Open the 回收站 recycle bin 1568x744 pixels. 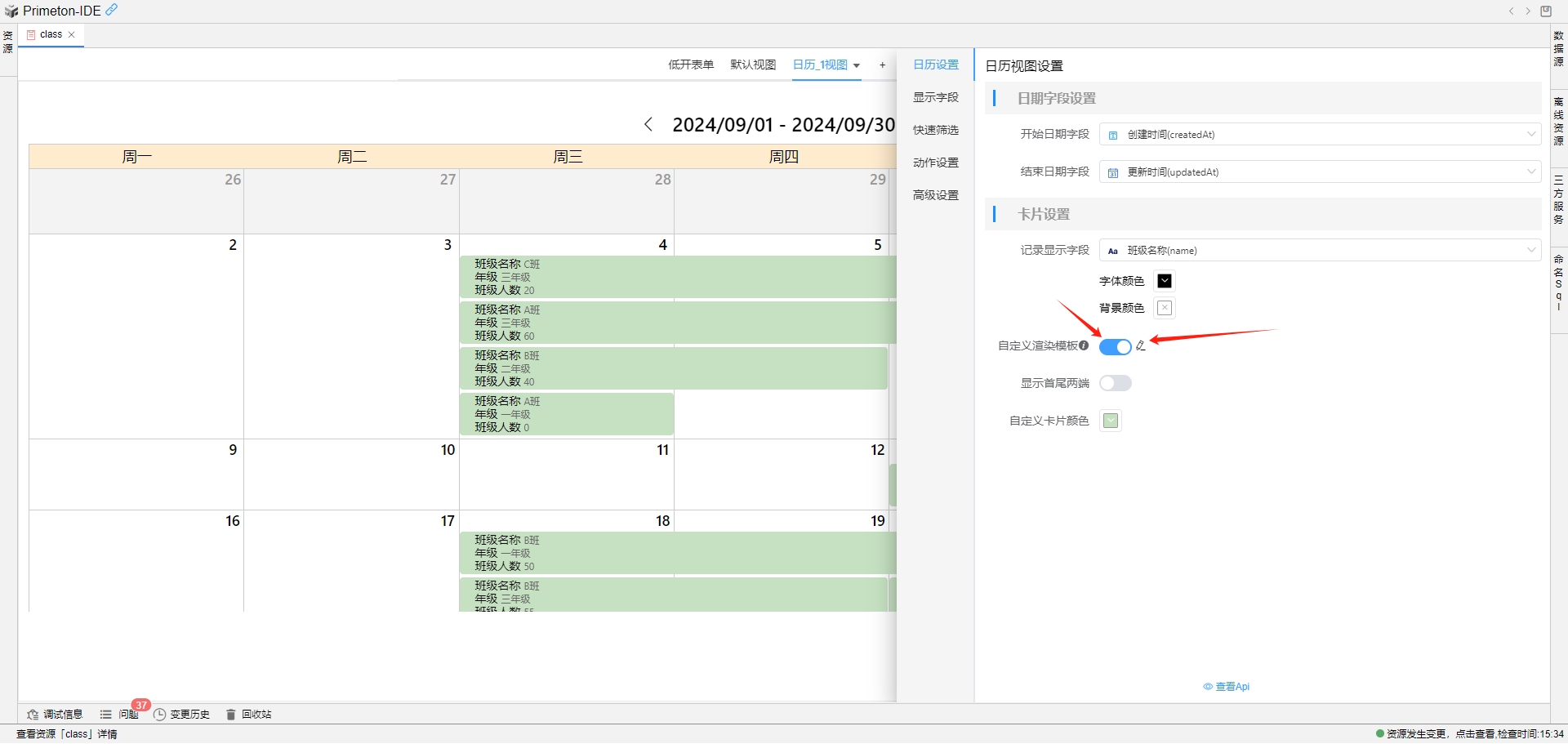tap(255, 714)
